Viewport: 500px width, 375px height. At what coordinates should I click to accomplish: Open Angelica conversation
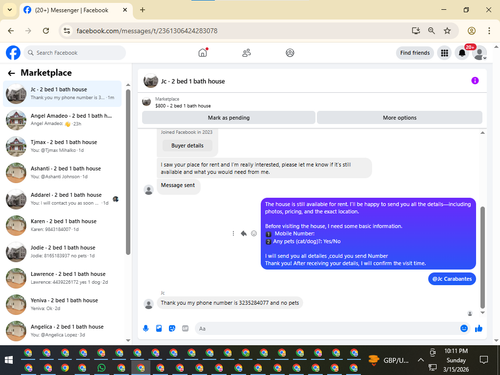pyautogui.click(x=62, y=331)
